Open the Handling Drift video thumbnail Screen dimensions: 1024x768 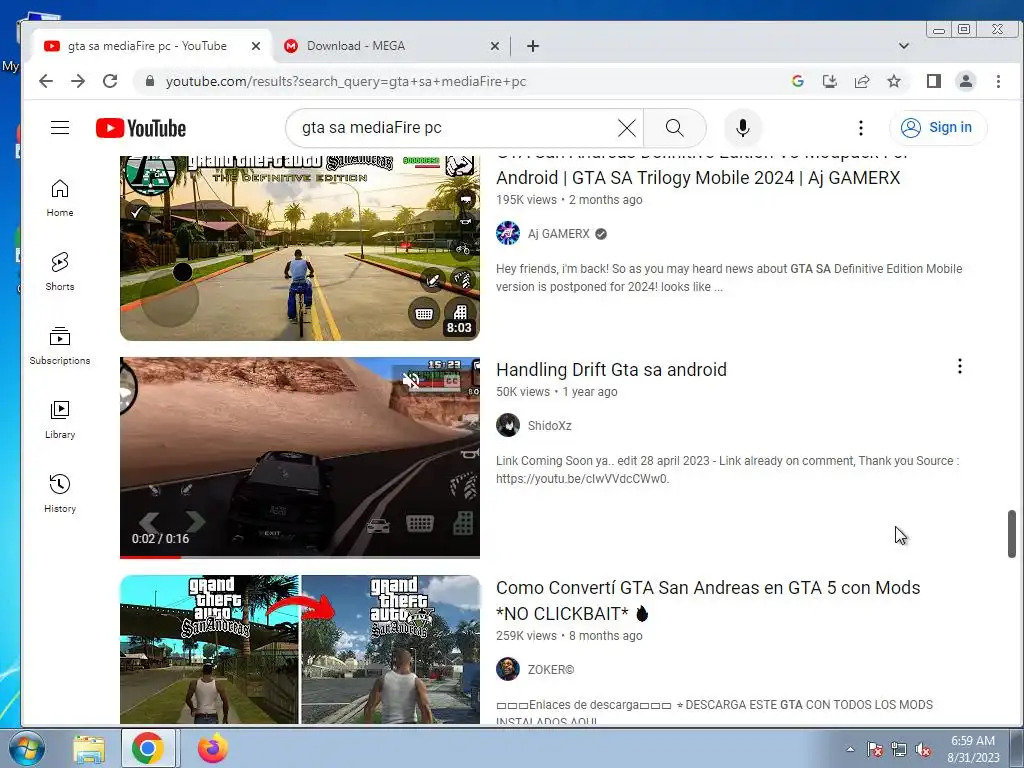tap(300, 457)
